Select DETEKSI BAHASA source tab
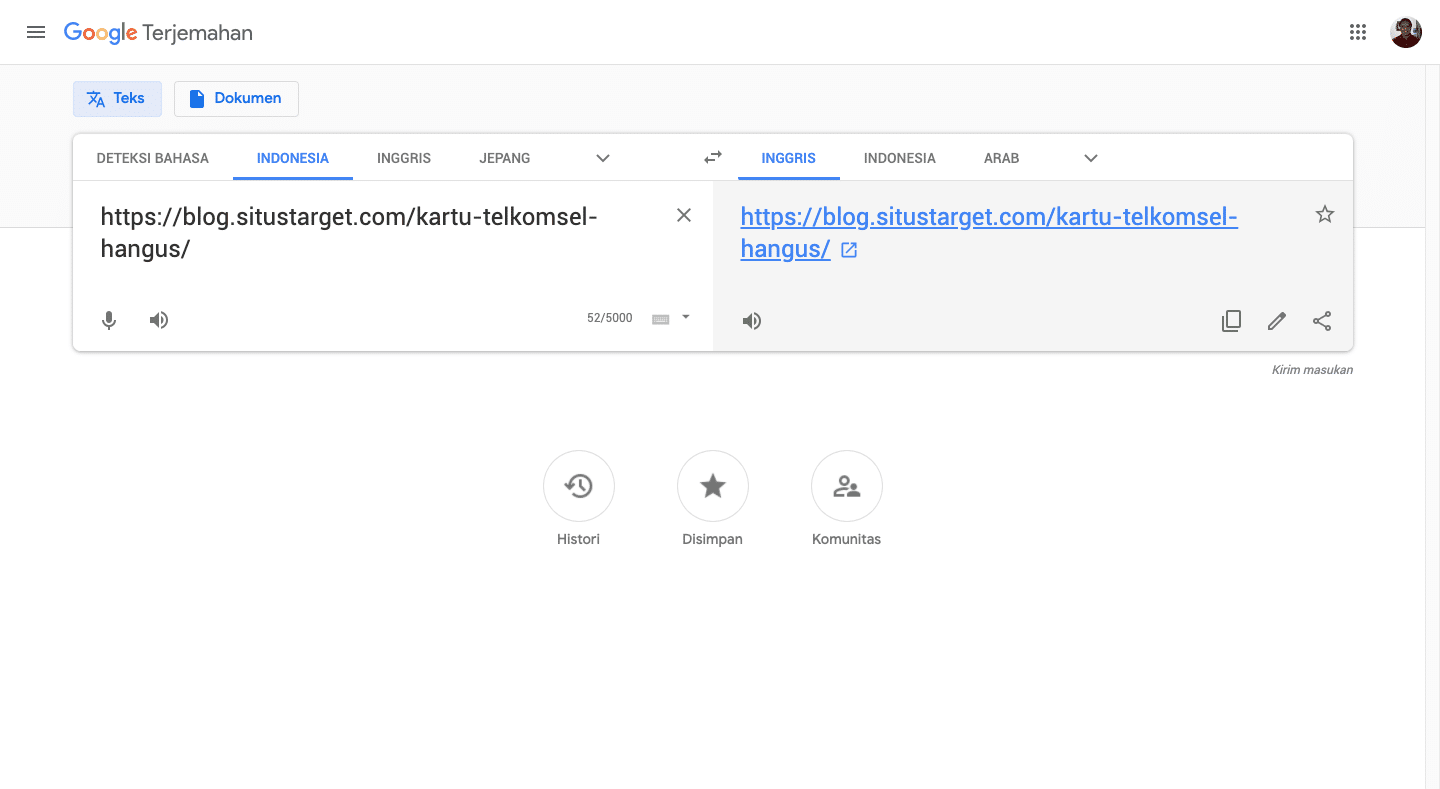Viewport: 1440px width, 789px height. click(153, 158)
